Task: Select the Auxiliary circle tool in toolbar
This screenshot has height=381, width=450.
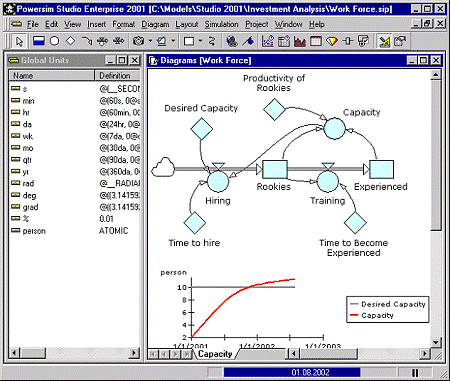Action: (55, 41)
